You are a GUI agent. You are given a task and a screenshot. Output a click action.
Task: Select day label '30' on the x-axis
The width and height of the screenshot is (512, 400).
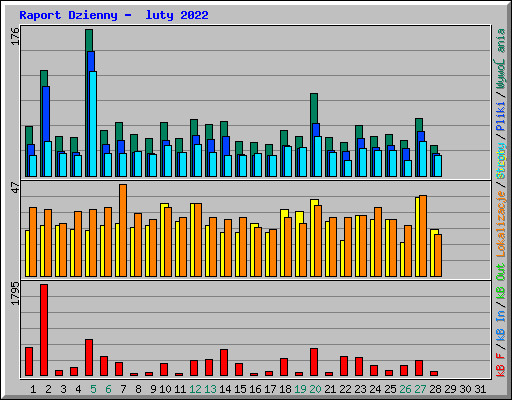pyautogui.click(x=465, y=389)
